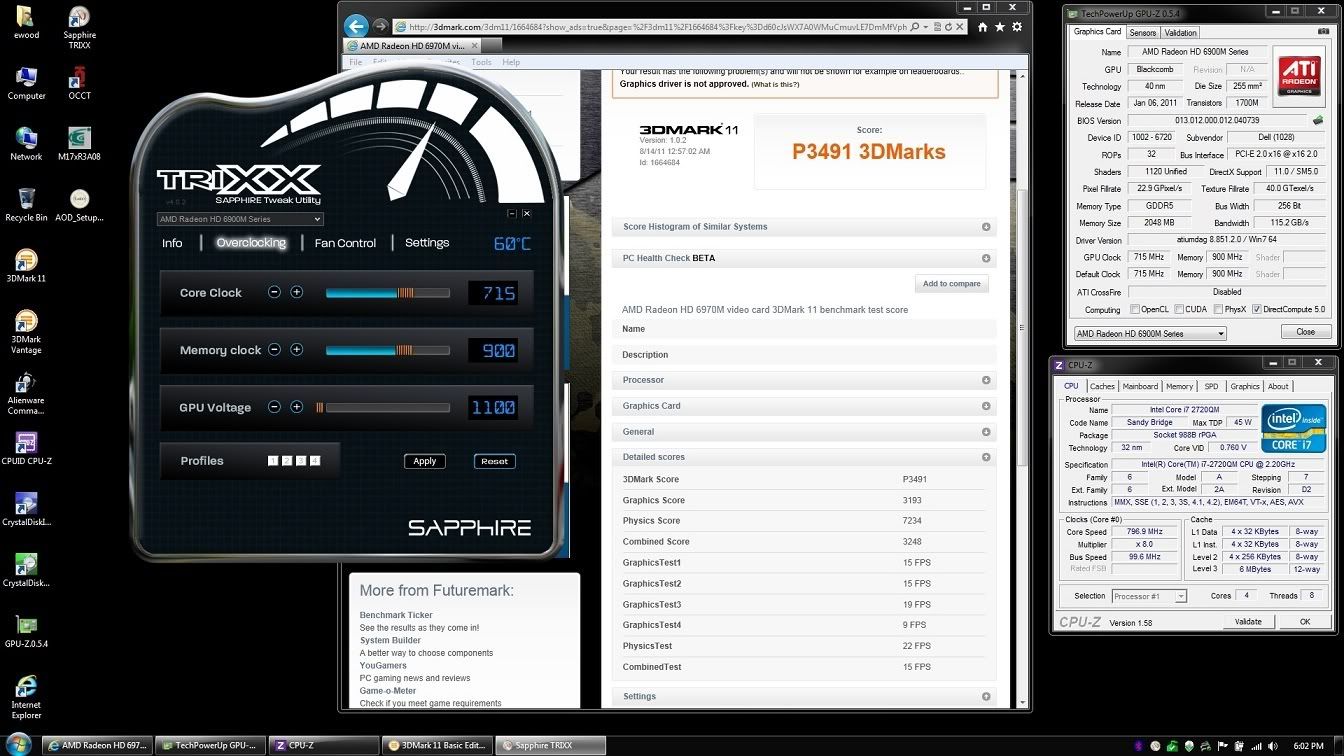
Task: Expand PC Health Check BETA section
Action: pyautogui.click(x=986, y=258)
